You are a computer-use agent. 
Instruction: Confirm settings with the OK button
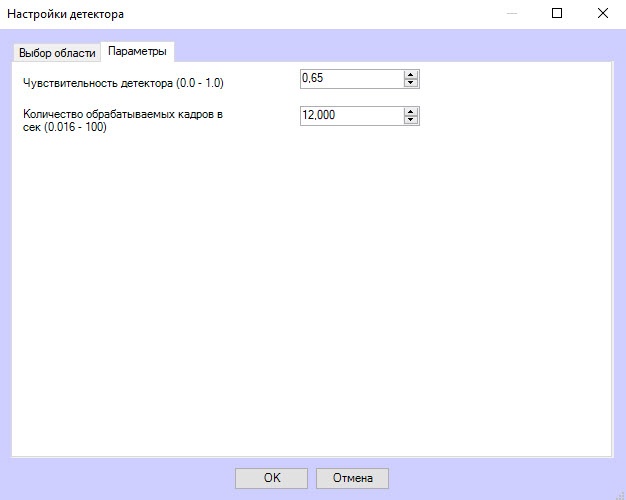[271, 478]
